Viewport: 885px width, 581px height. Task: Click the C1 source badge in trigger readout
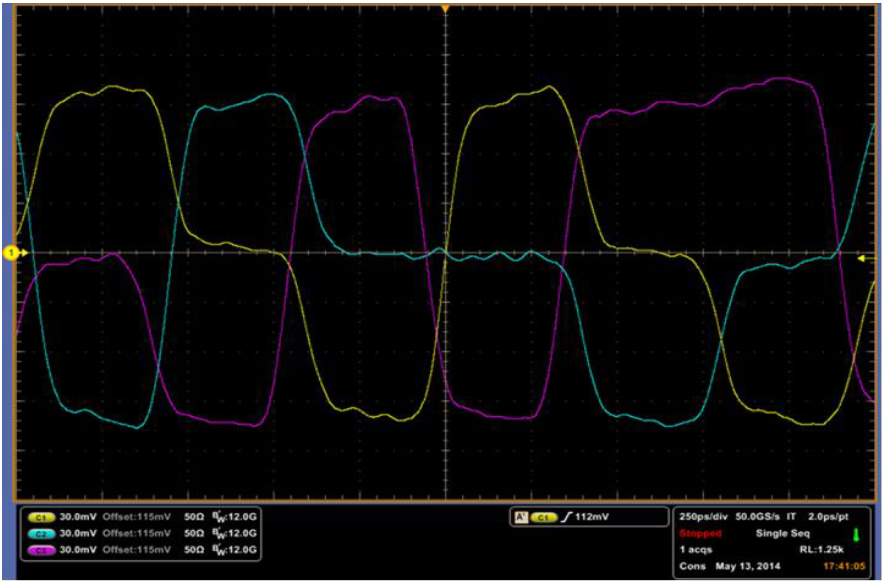tap(543, 518)
